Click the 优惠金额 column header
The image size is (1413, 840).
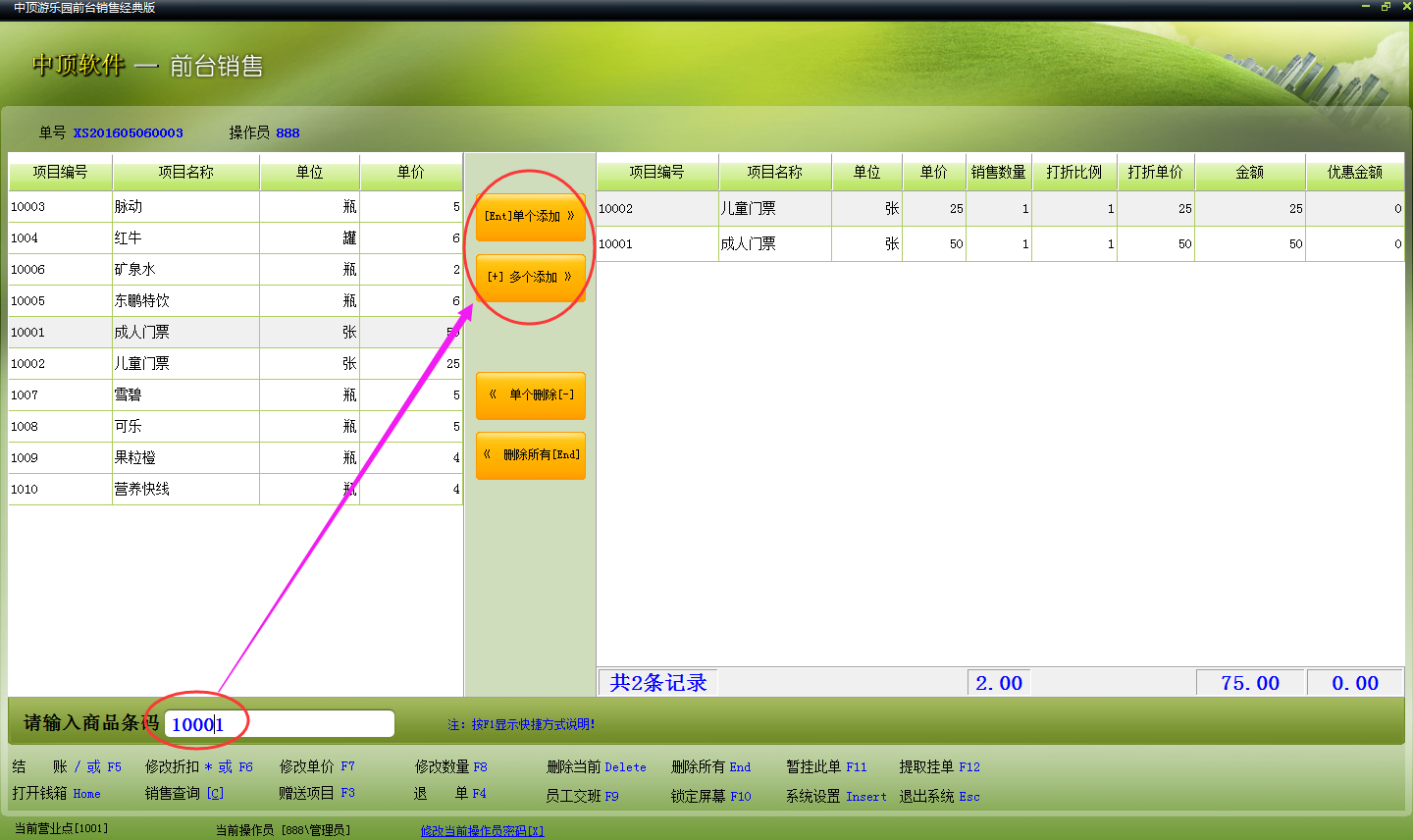point(1355,172)
